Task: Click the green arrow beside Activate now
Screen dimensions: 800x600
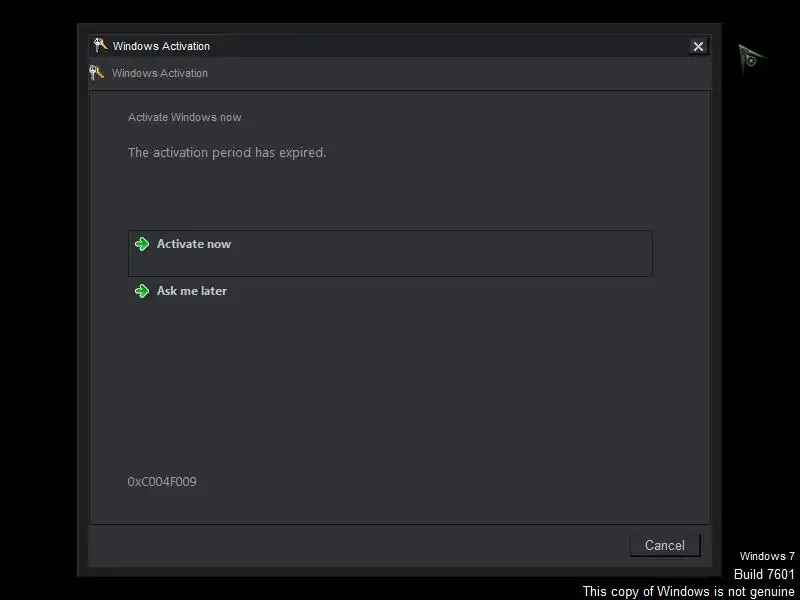Action: [142, 244]
